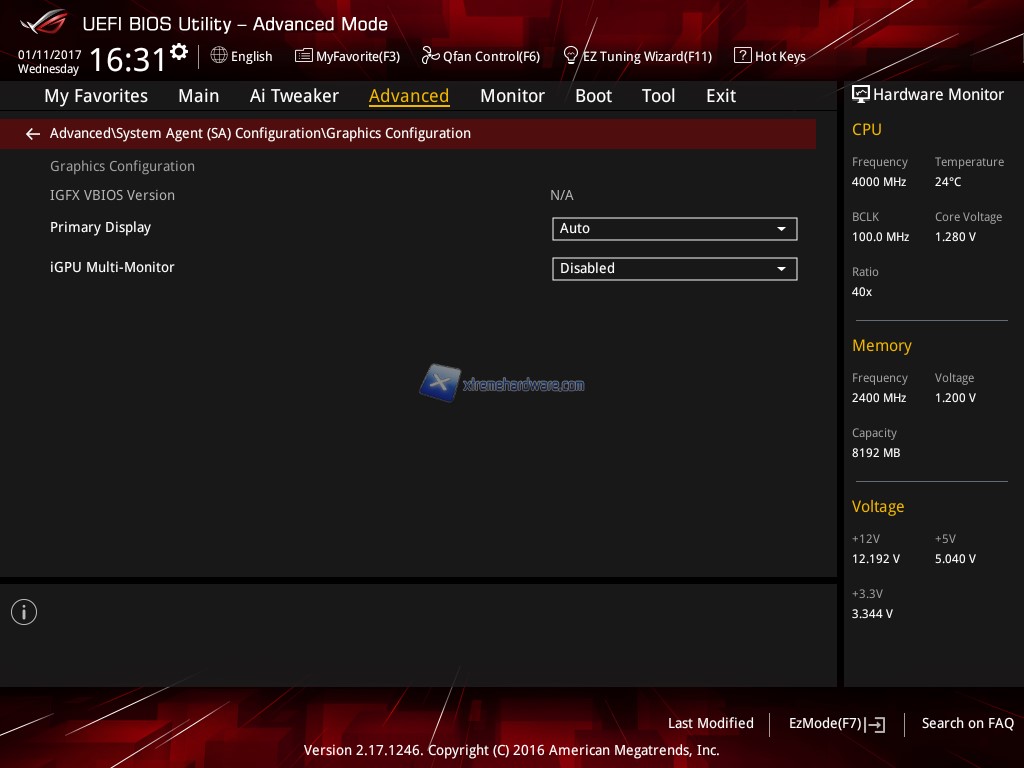Show Hot Keys question mark icon
This screenshot has width=1024, height=768.
[x=742, y=56]
